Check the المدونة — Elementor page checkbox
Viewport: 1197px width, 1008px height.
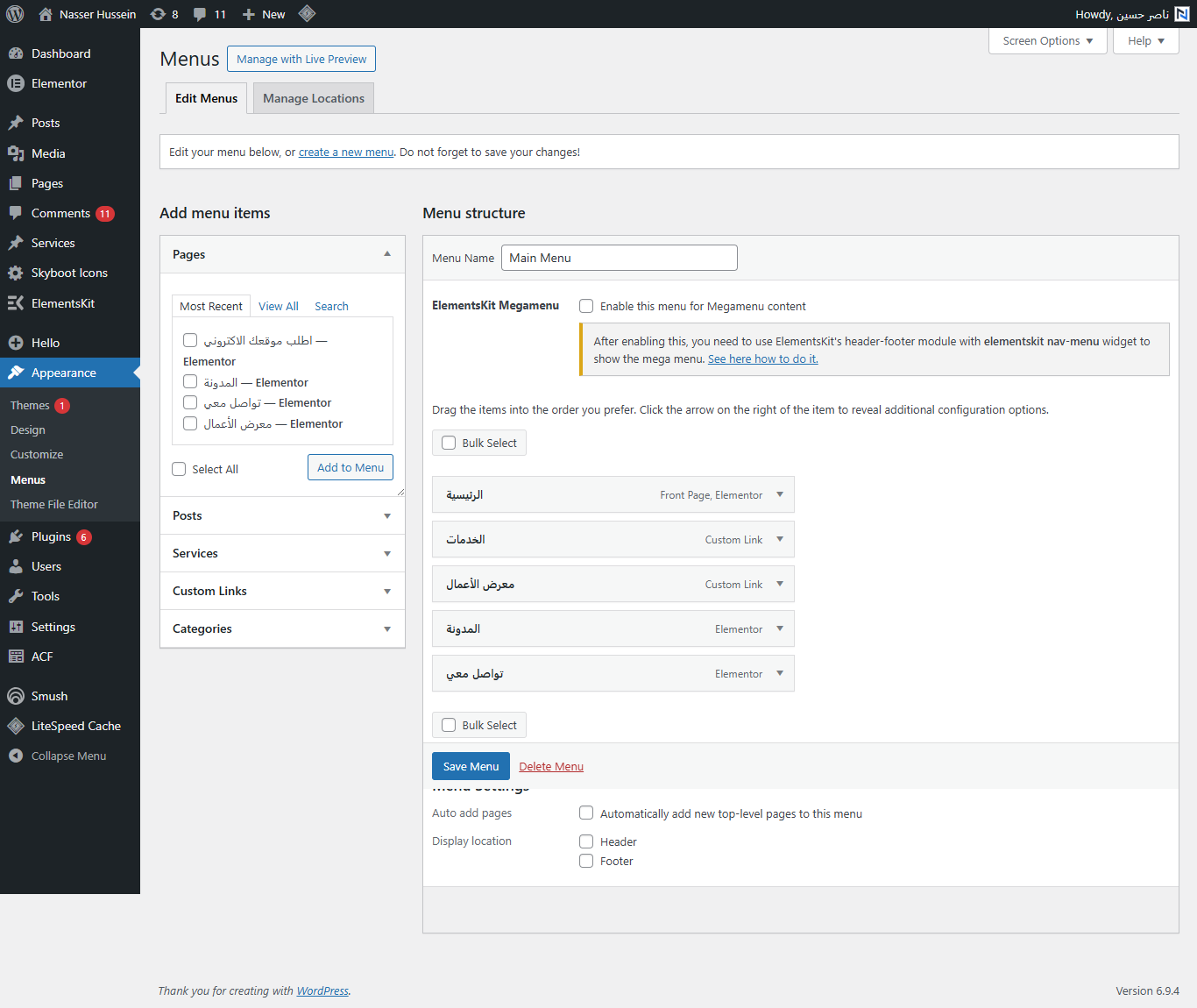tap(190, 381)
